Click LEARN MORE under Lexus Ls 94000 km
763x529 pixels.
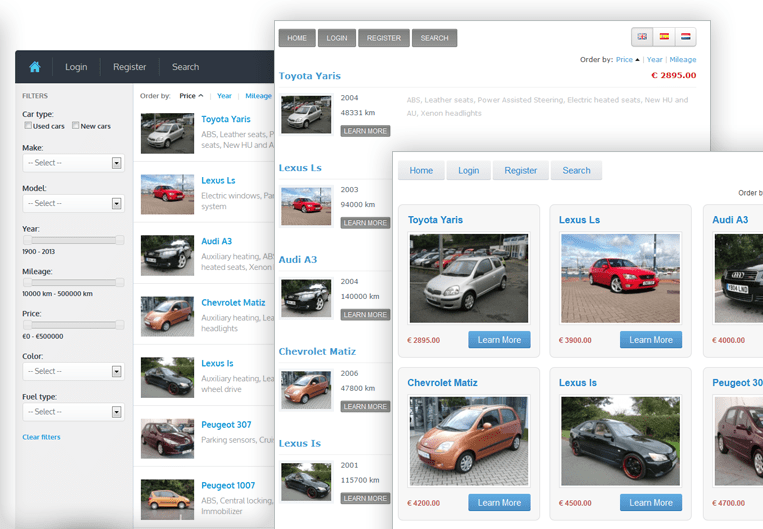click(x=365, y=223)
